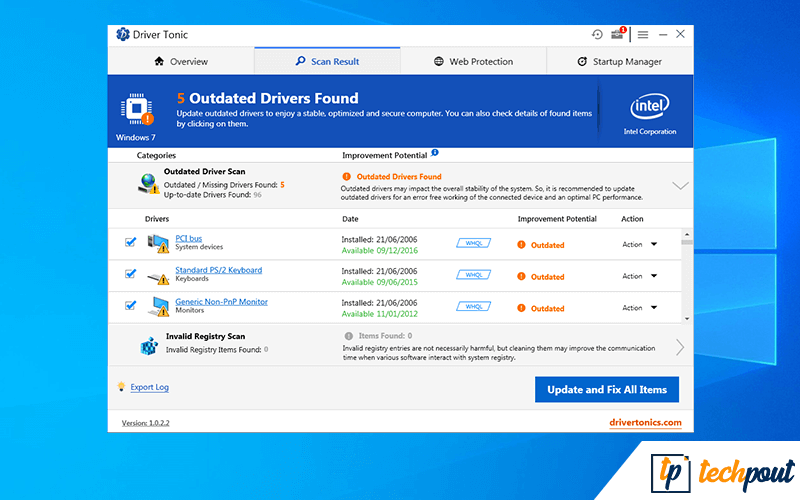Open the Standard PS/2 Keyboard driver link
Image resolution: width=800 pixels, height=500 pixels.
pos(219,270)
